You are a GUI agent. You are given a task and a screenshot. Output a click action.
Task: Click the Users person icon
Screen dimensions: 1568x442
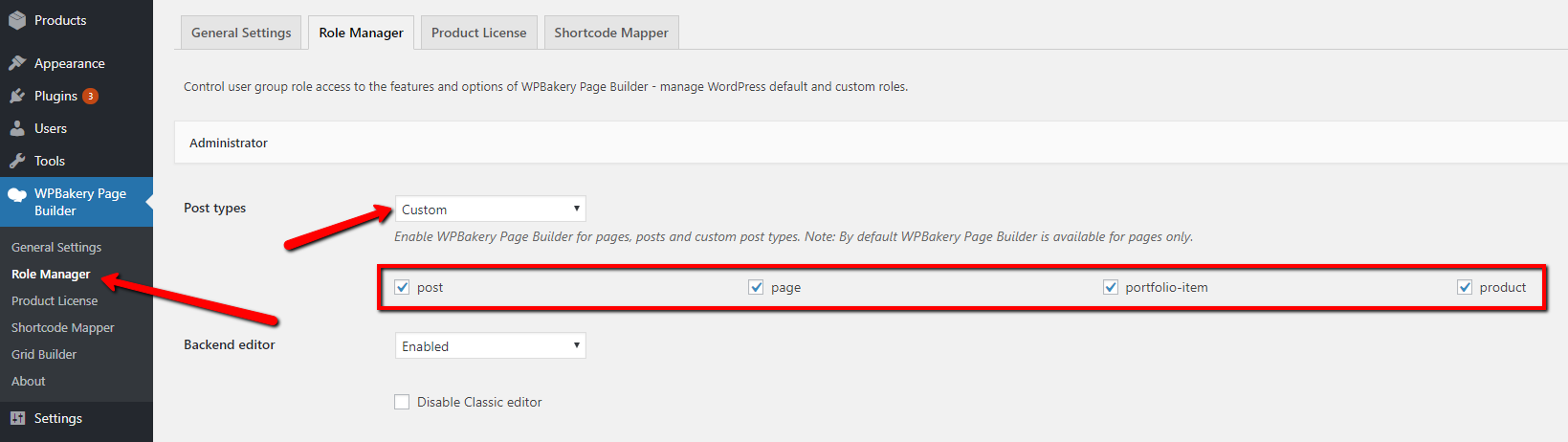point(17,128)
